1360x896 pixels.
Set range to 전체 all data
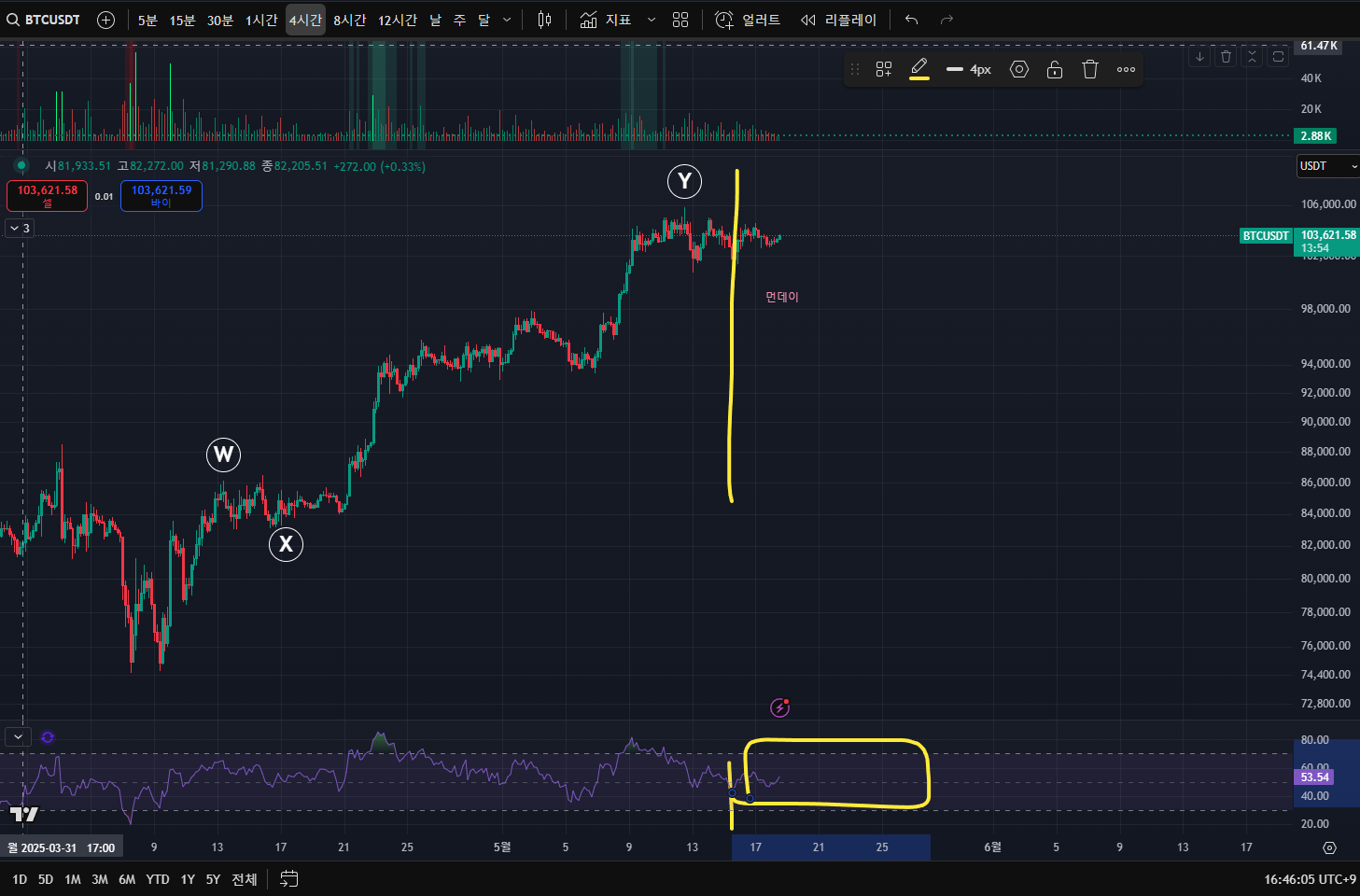245,879
